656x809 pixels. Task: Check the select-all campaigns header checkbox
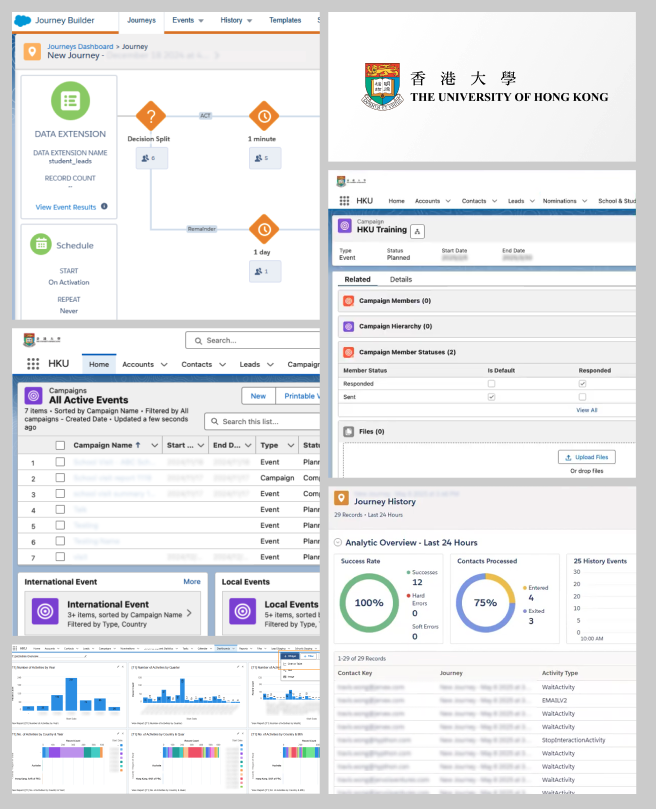point(60,445)
